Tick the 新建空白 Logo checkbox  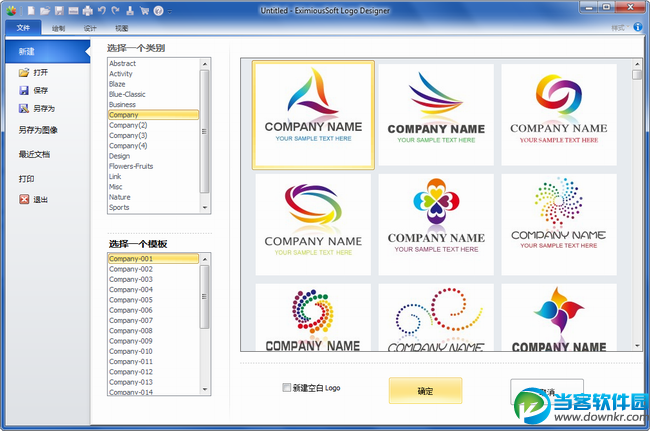[286, 387]
